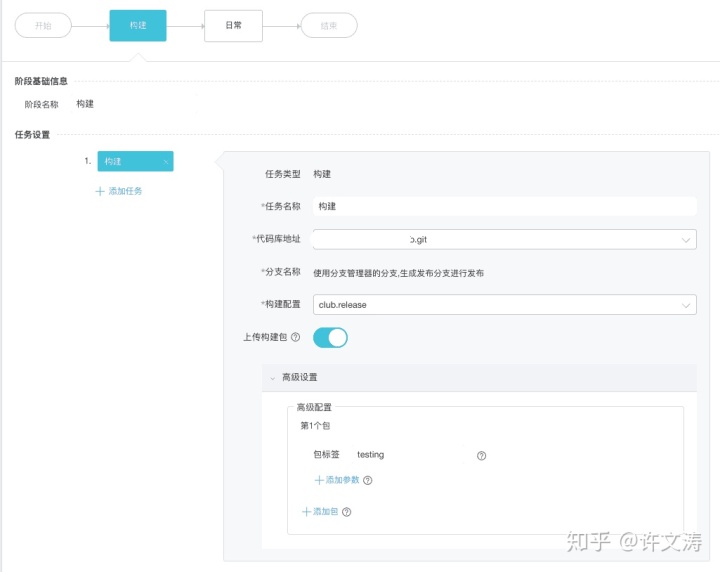Image resolution: width=720 pixels, height=572 pixels.
Task: Add a new task with 添加任务
Action: point(119,191)
